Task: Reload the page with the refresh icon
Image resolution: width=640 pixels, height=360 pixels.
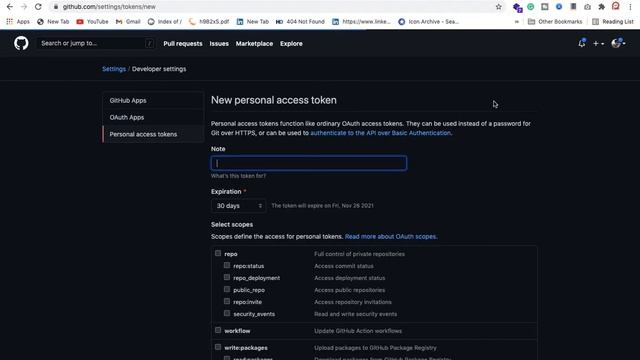Action: 38,7
